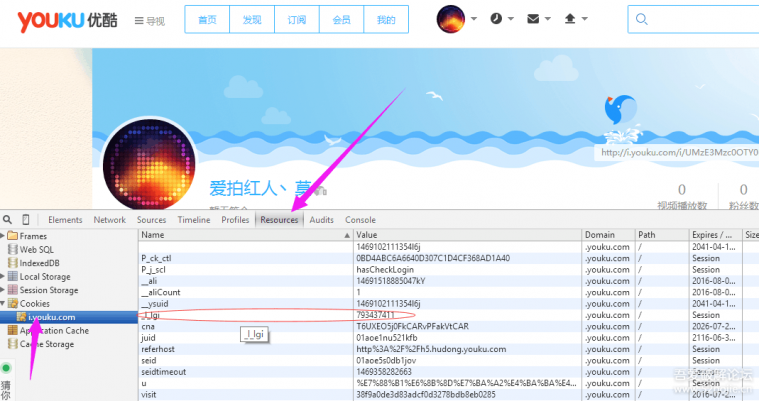Click DevTools inspect element magnifier icon
The image size is (759, 401).
click(7, 219)
